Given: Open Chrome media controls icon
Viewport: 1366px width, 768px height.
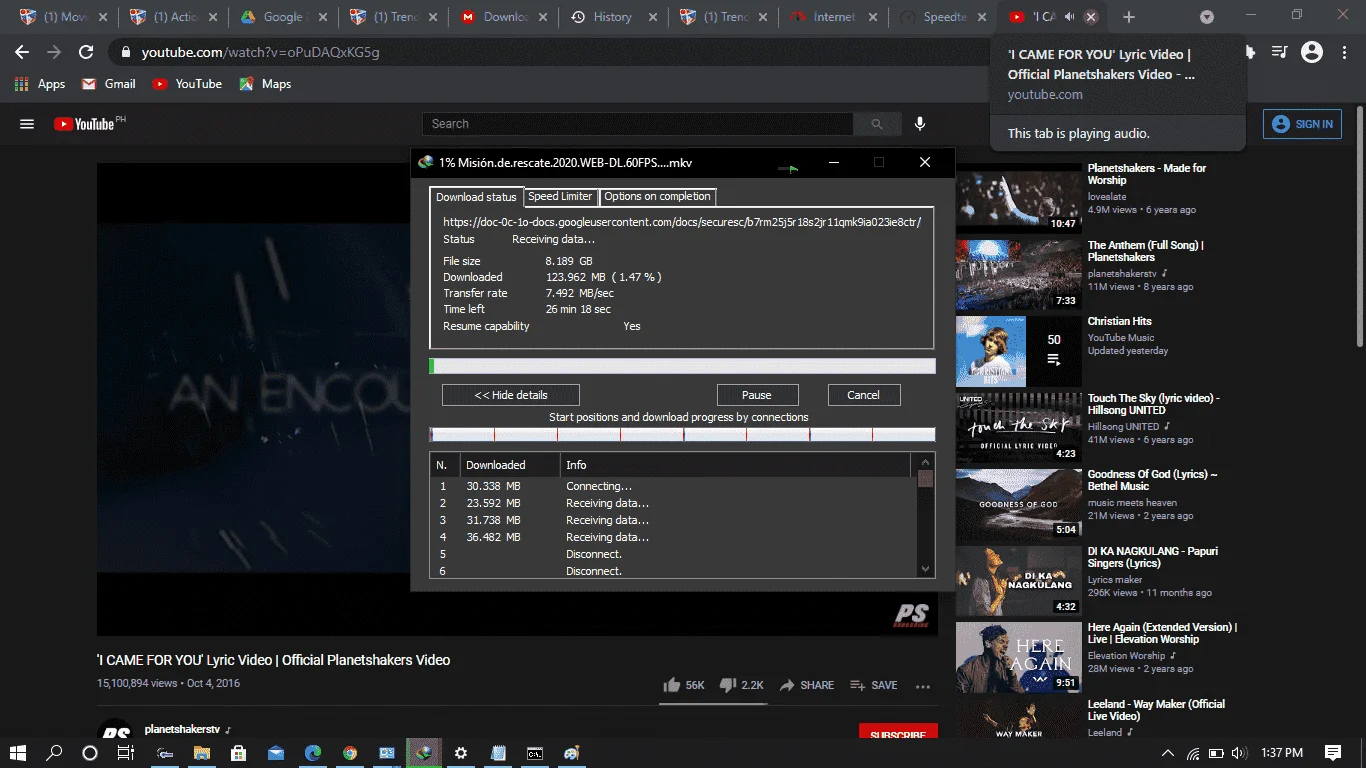Looking at the screenshot, I should (x=1279, y=52).
